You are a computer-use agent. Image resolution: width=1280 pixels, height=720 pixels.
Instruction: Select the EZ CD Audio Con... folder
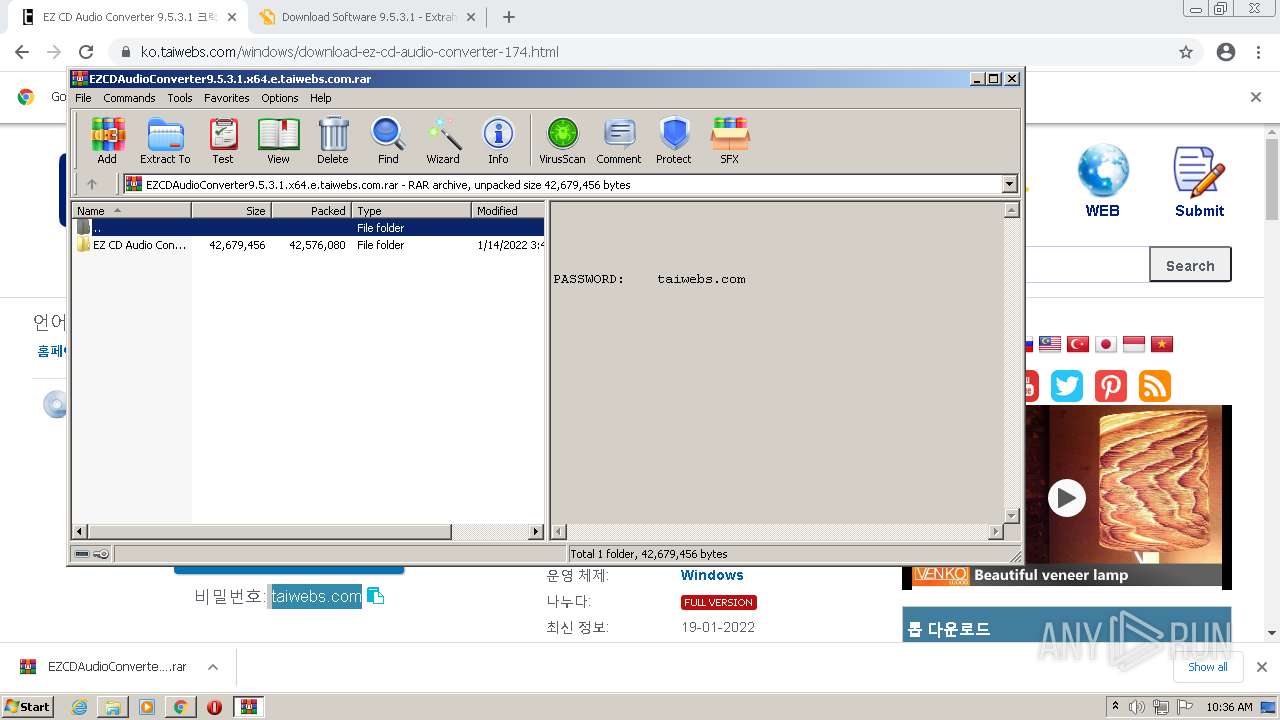click(x=308, y=245)
